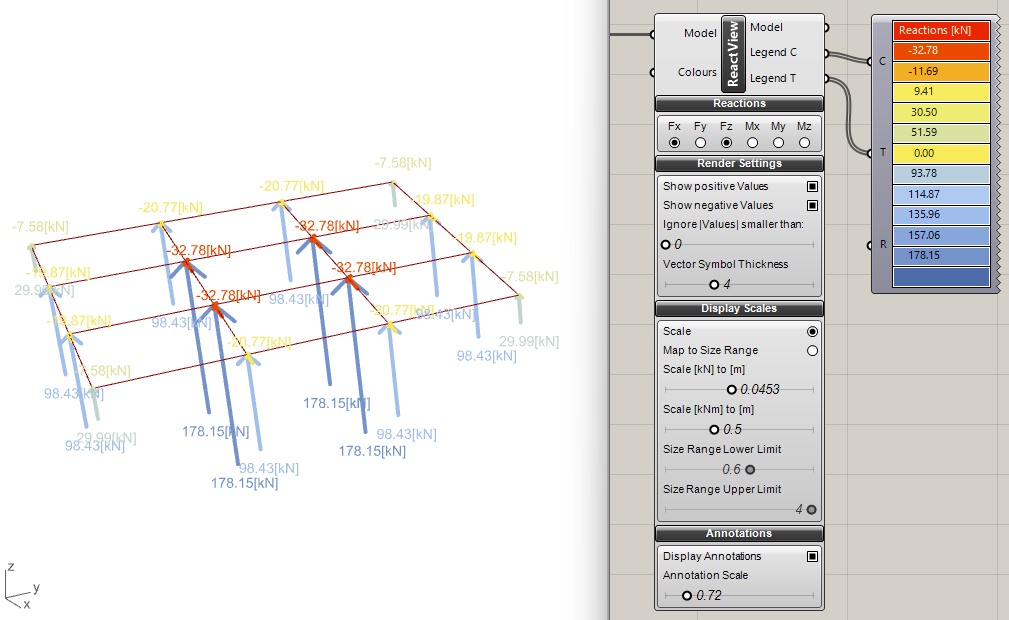Viewport: 1009px width, 620px height.
Task: Enable the Mx reaction component option
Action: 752,143
